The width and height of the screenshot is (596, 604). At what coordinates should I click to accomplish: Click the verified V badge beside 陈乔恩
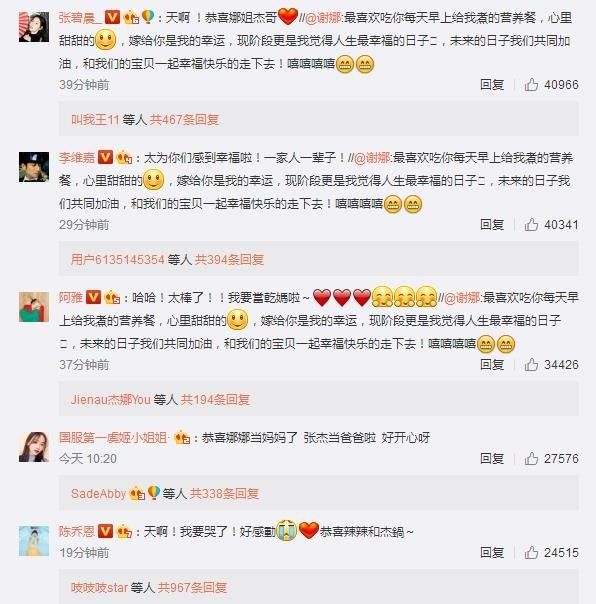tap(105, 531)
